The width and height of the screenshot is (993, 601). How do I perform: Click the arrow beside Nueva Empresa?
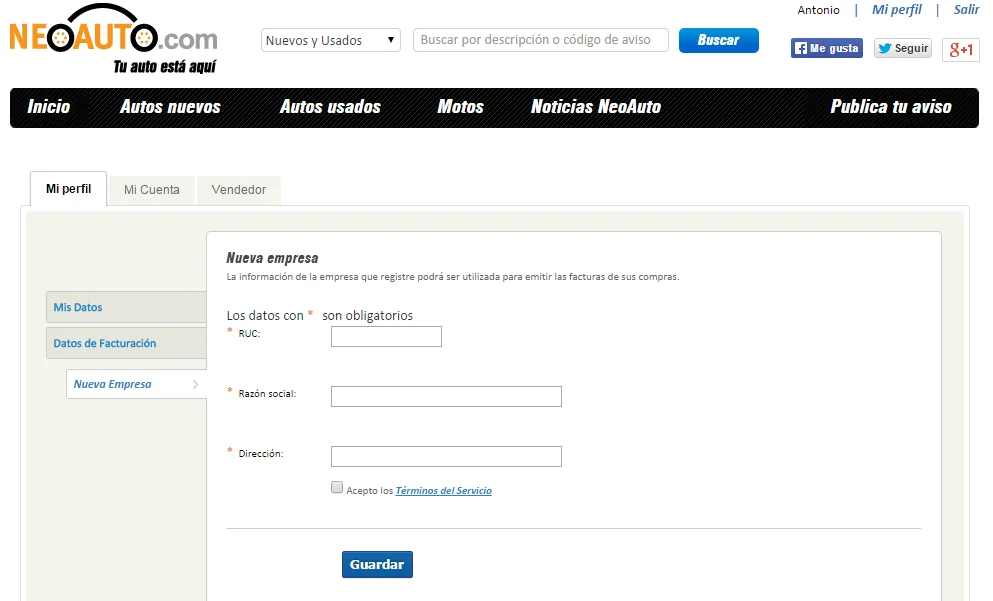(x=195, y=384)
